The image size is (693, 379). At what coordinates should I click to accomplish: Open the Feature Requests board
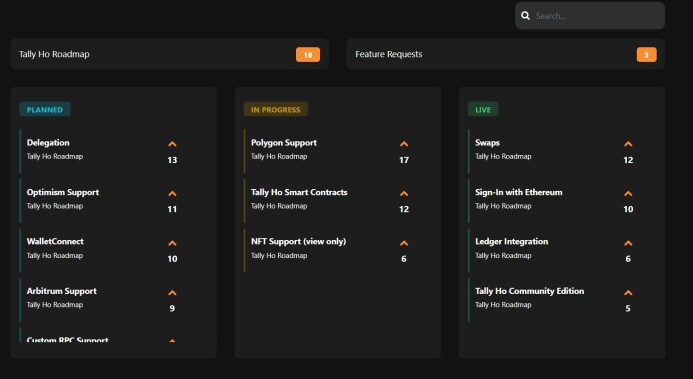point(506,54)
